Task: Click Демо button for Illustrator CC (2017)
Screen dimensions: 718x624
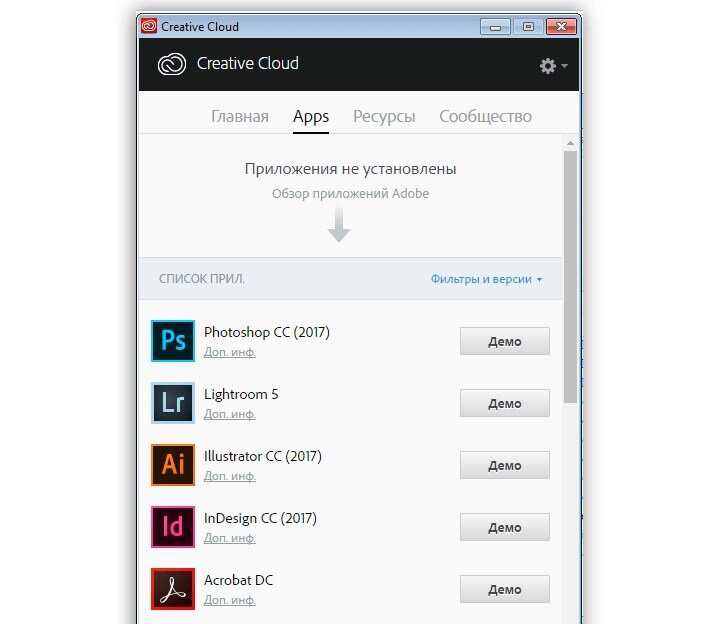Action: coord(505,465)
